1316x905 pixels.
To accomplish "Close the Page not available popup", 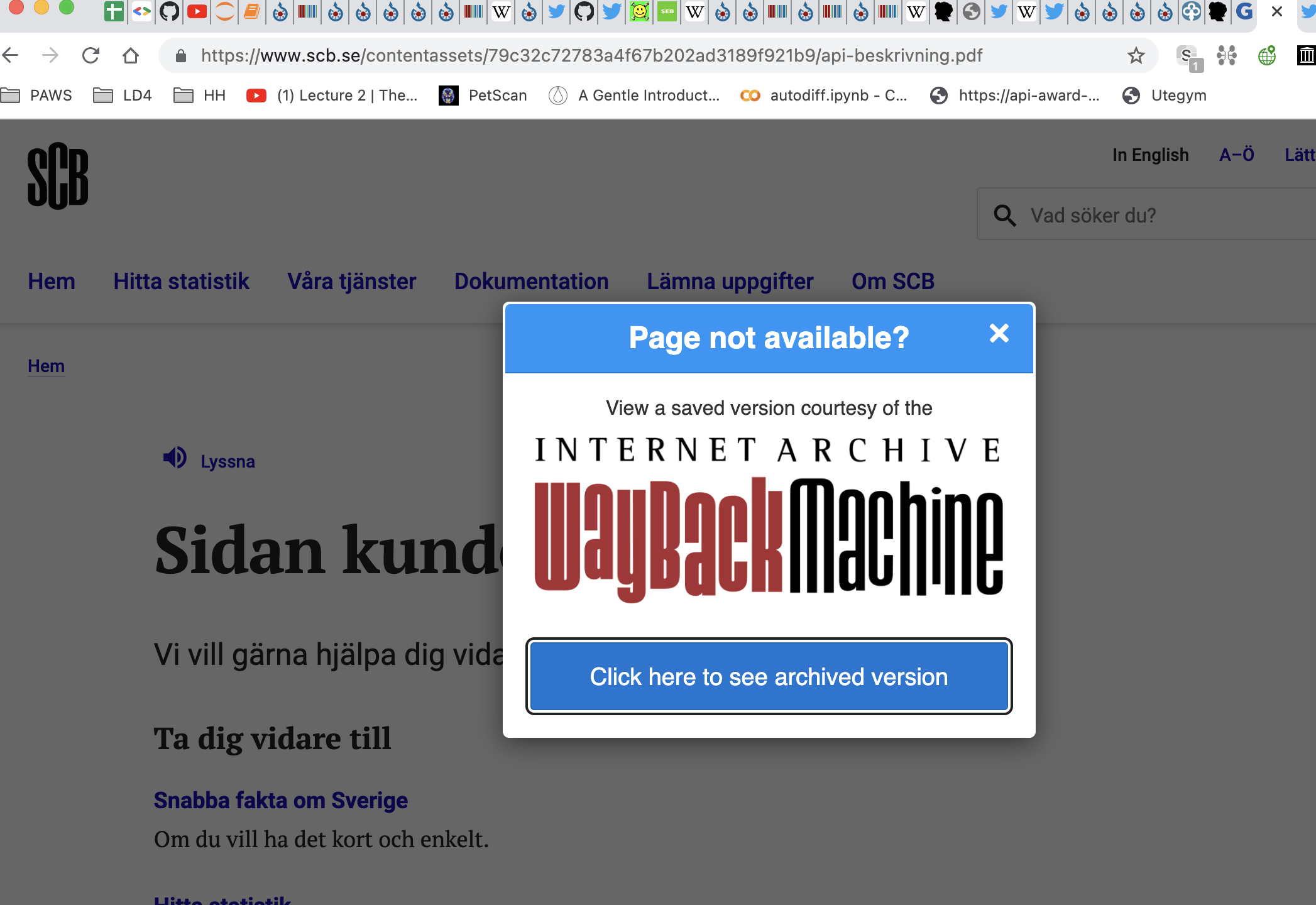I will click(999, 333).
